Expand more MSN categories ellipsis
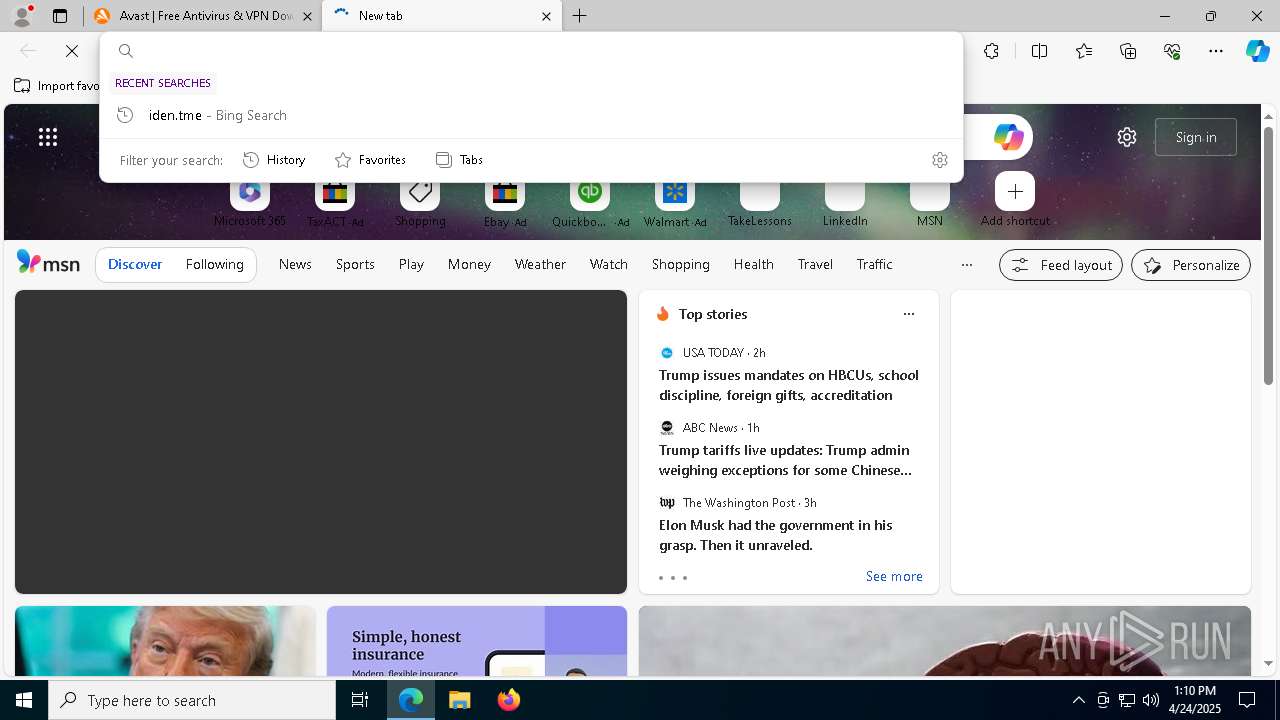Viewport: 1280px width, 720px height. [966, 265]
